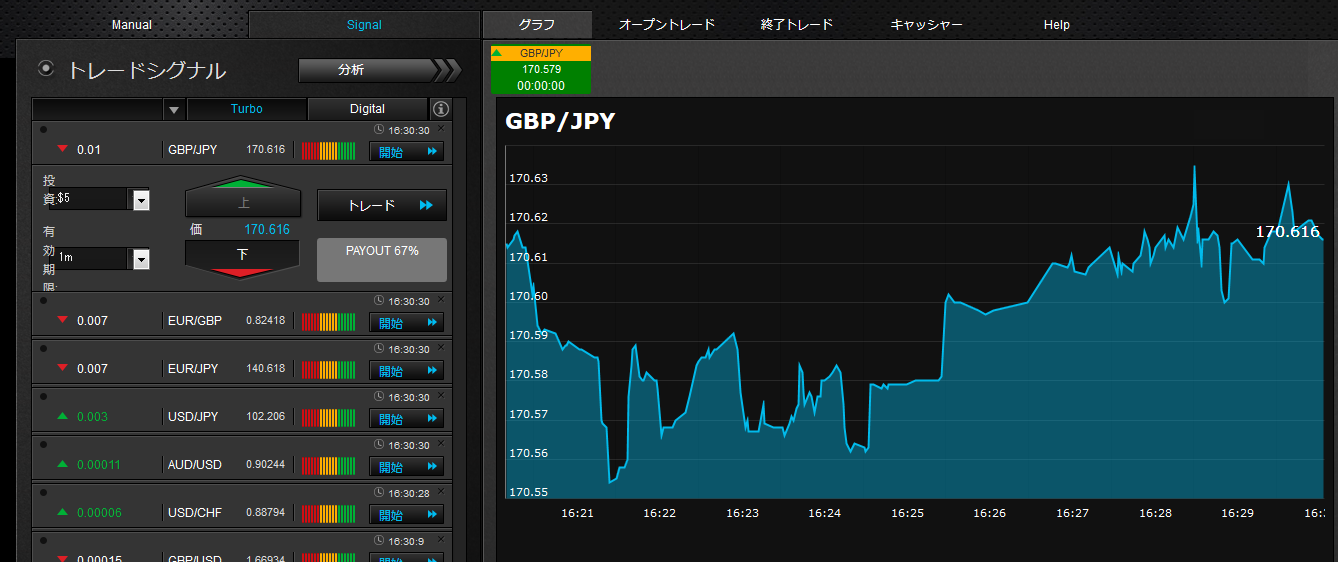Click green up arrow beside 0.00006
1338x562 pixels.
coord(62,512)
